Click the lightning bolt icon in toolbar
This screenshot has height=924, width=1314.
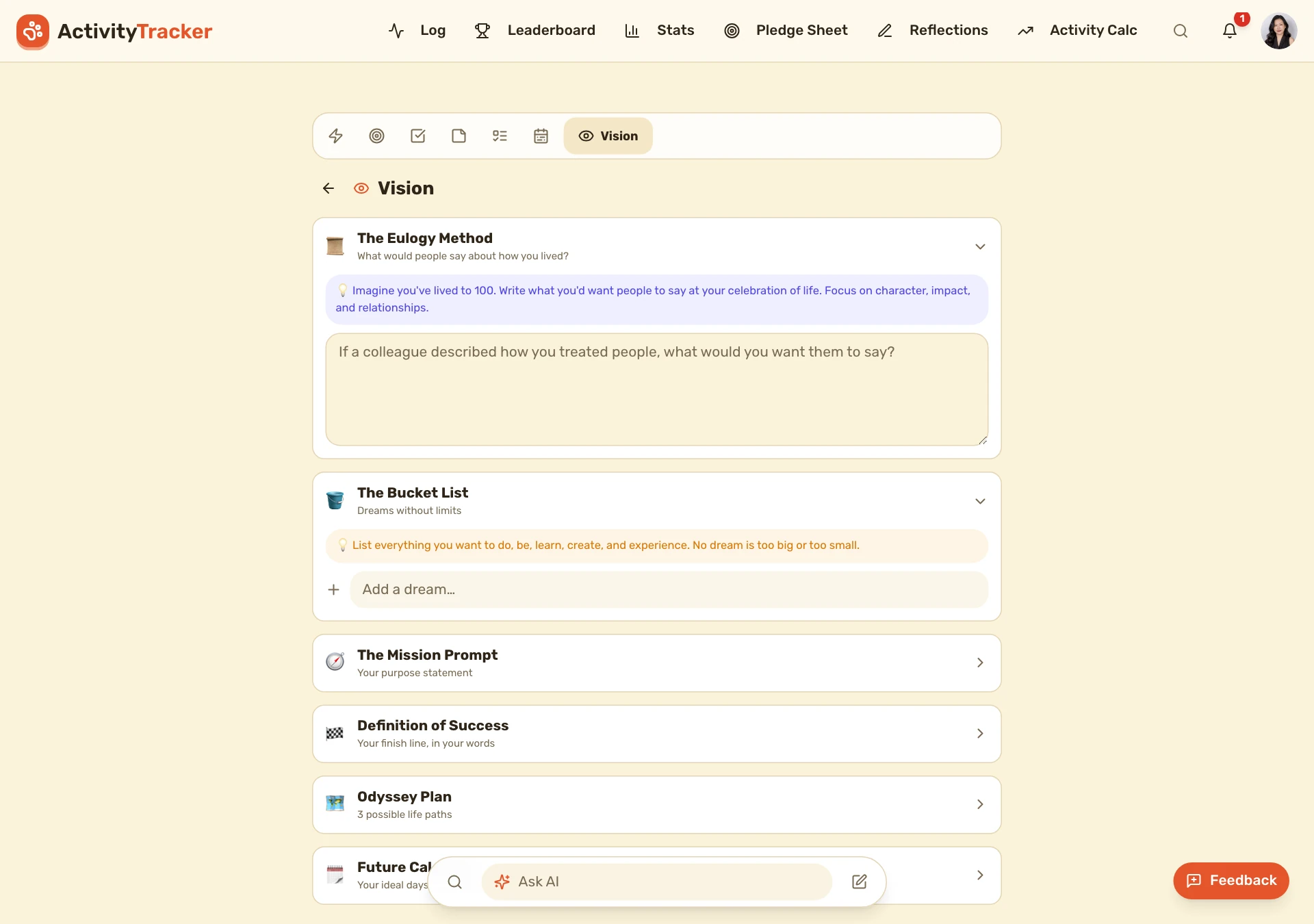pyautogui.click(x=335, y=136)
